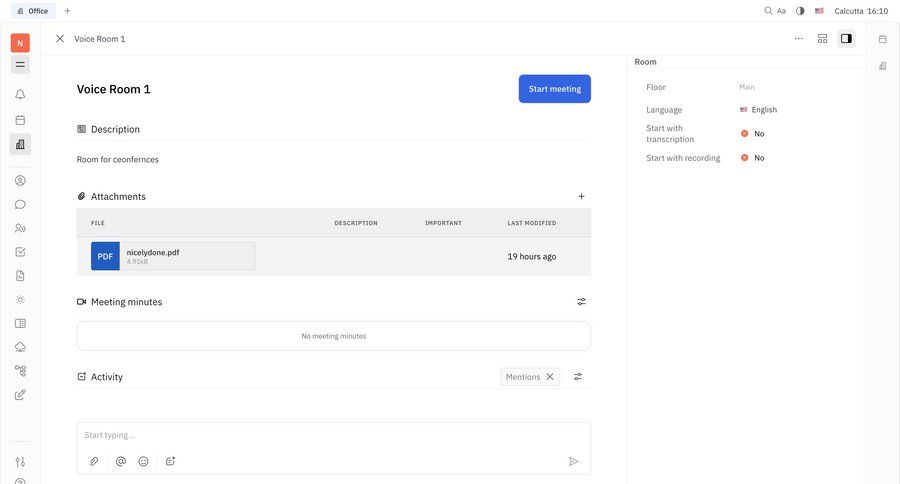
Task: Click the IMPORTANT column header
Action: pyautogui.click(x=443, y=223)
